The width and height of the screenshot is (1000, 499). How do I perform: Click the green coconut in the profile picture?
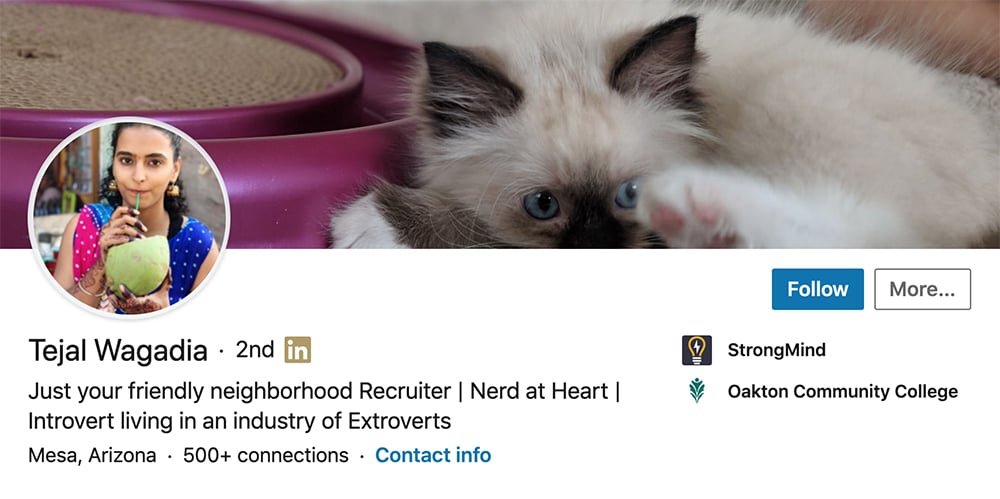137,265
